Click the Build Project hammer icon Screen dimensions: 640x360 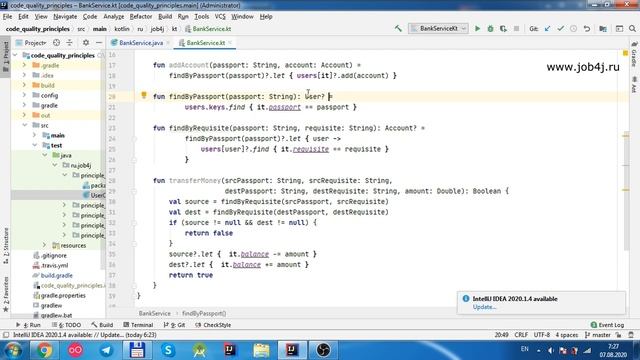click(398, 29)
